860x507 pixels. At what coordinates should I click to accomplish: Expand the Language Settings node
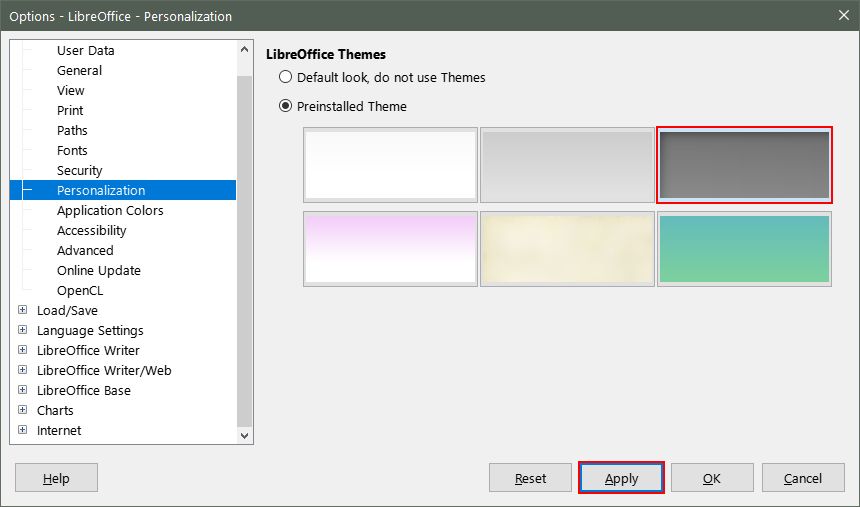tap(22, 330)
